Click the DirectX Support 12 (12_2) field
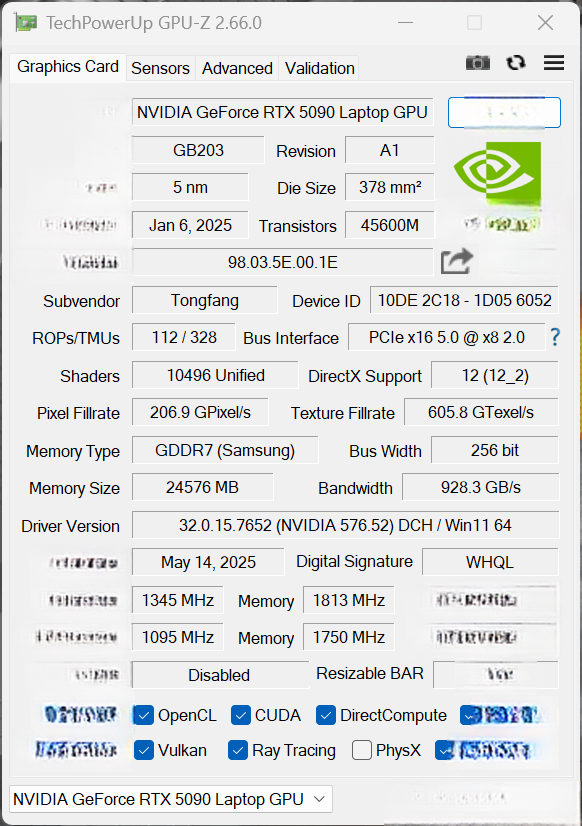582x826 pixels. (495, 375)
